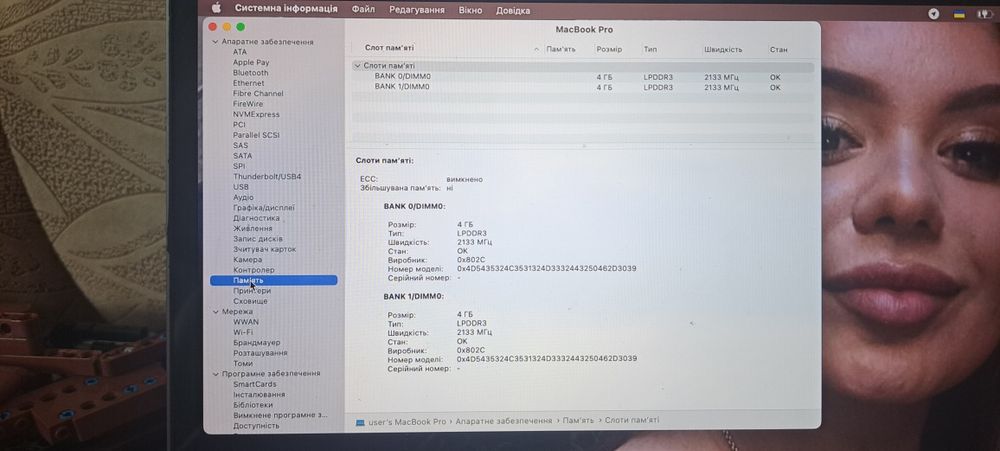Screen dimensions: 1000x451
Task: Collapse the Апаратне забезпечення section
Action: 215,42
